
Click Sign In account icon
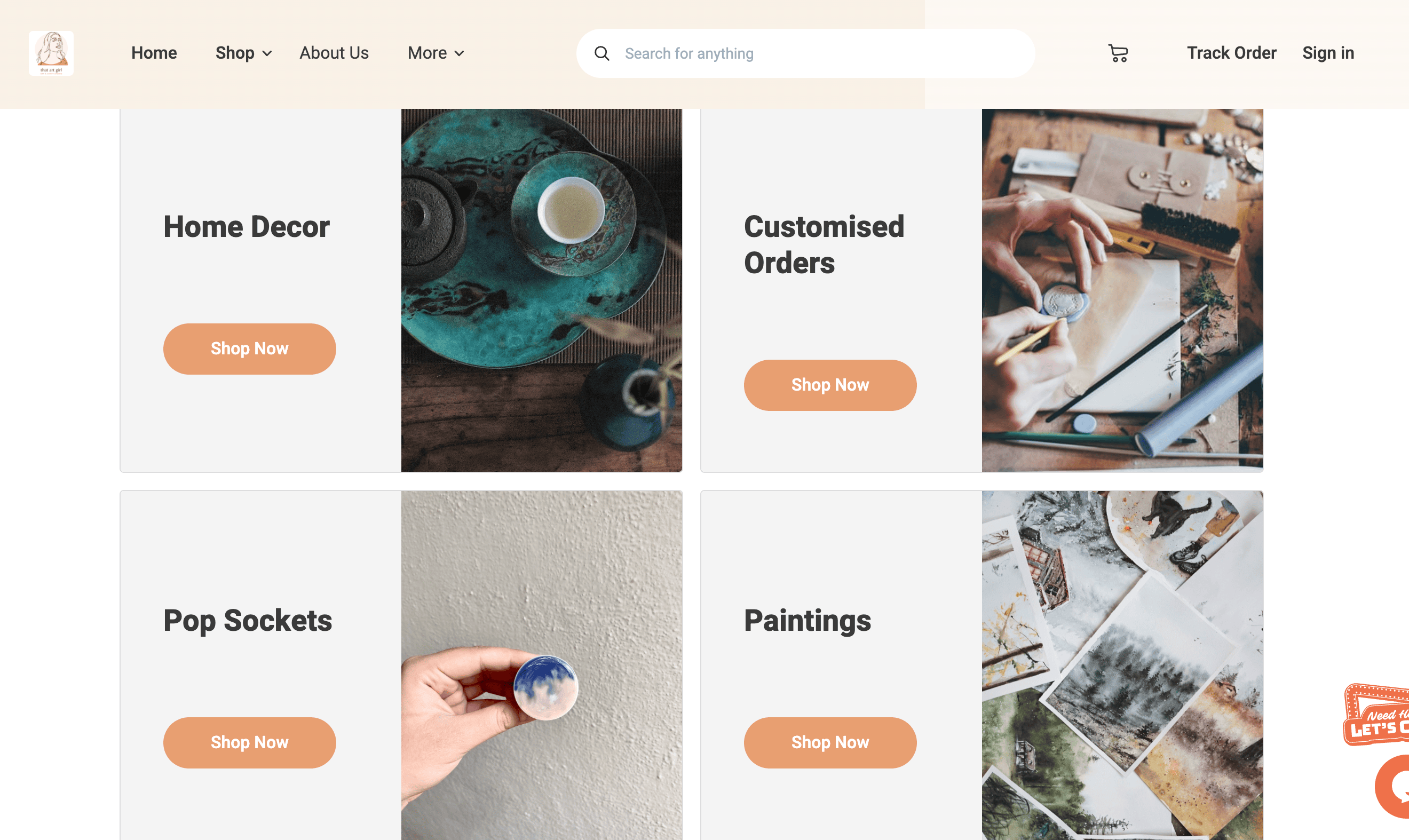(x=1328, y=52)
